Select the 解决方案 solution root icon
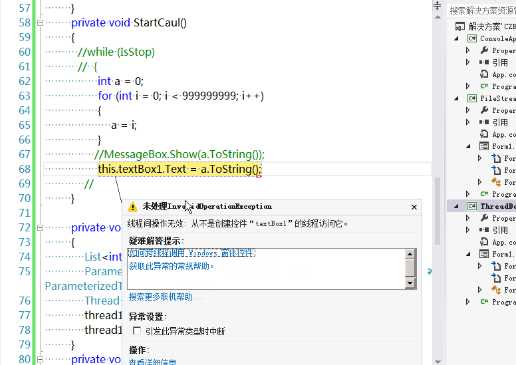This screenshot has width=516, height=365. click(x=460, y=26)
